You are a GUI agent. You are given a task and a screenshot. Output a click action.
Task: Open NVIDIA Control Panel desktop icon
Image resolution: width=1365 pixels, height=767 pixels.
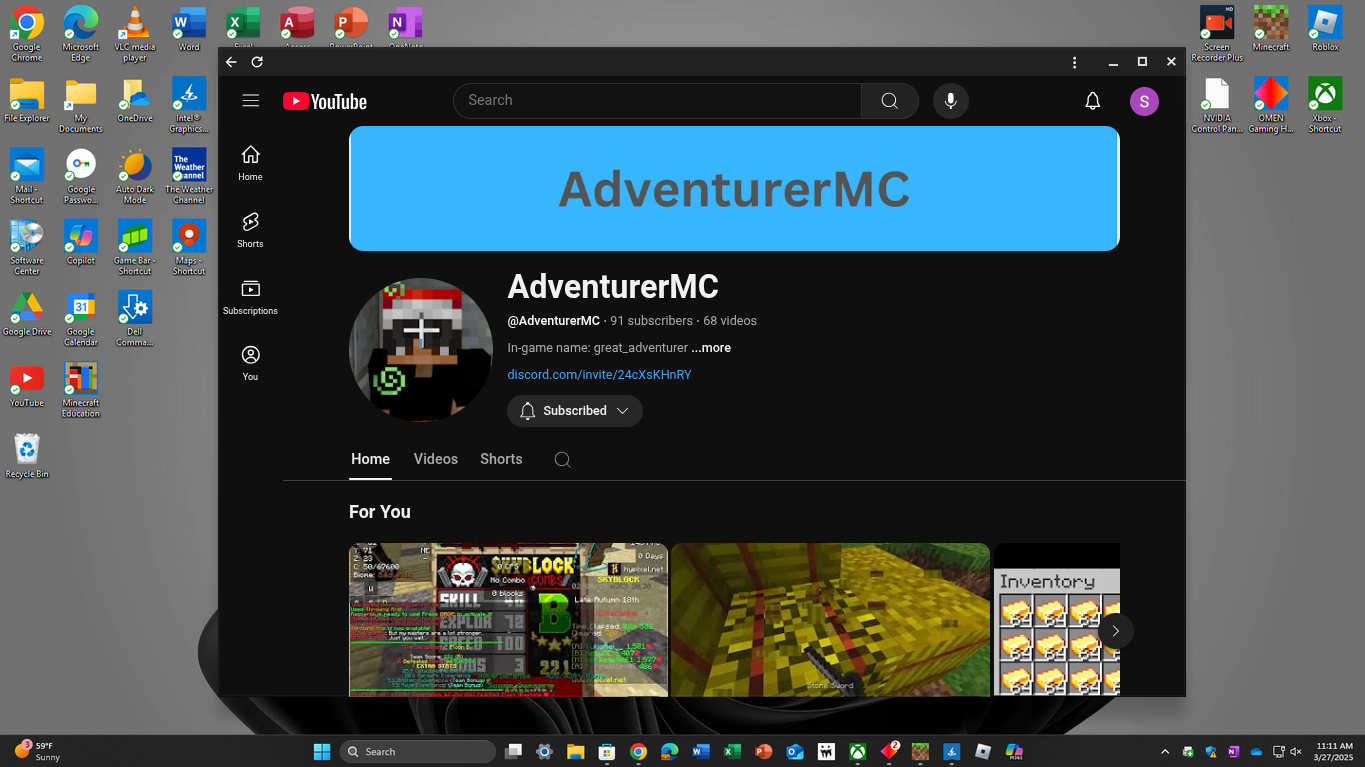(1217, 106)
